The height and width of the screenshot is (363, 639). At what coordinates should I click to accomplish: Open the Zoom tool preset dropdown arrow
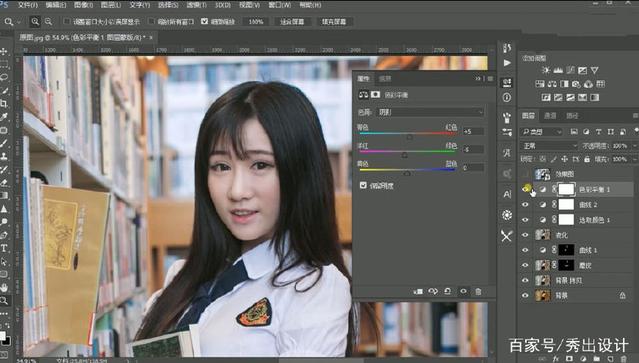pos(19,22)
